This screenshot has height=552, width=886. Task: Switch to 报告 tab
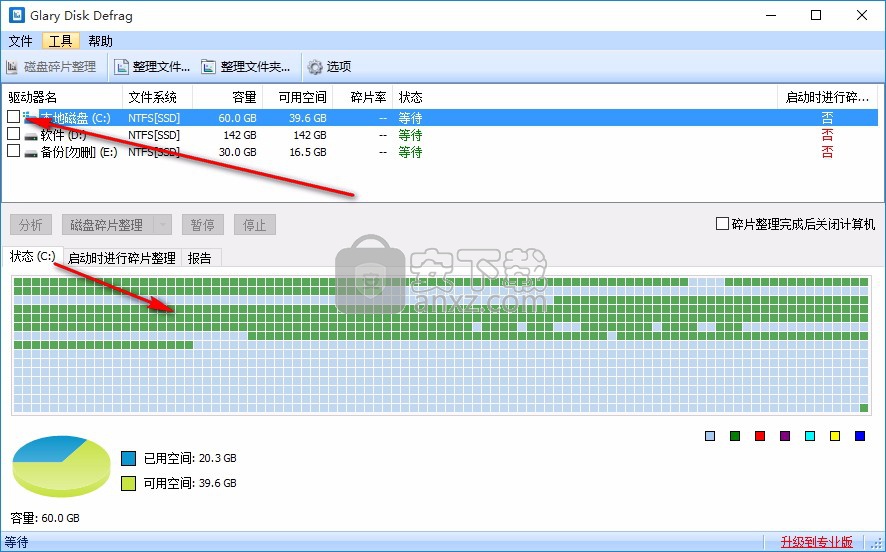click(x=199, y=258)
